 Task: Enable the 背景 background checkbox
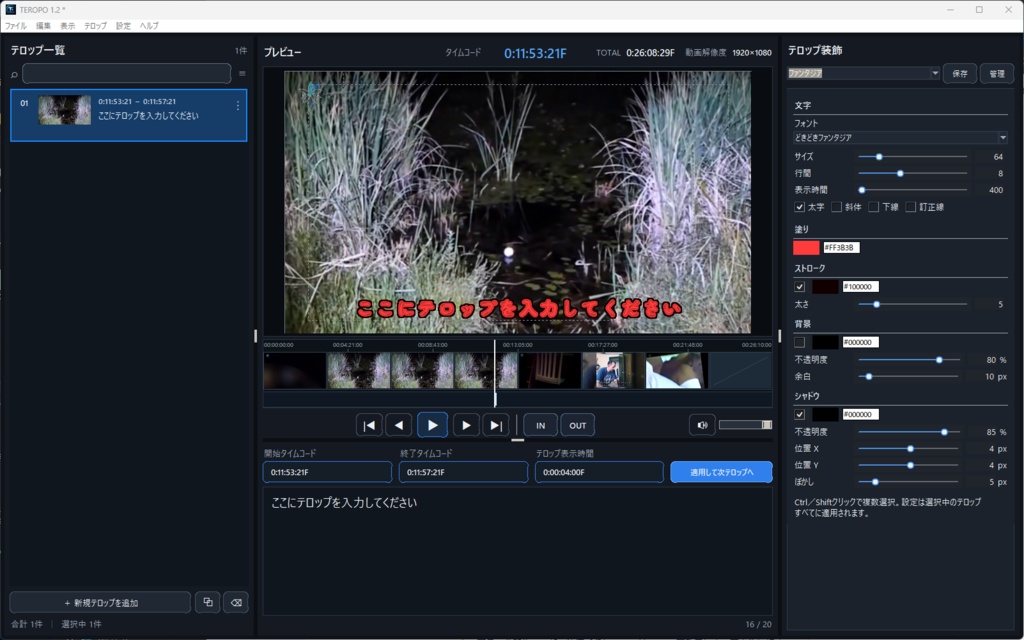tap(799, 342)
